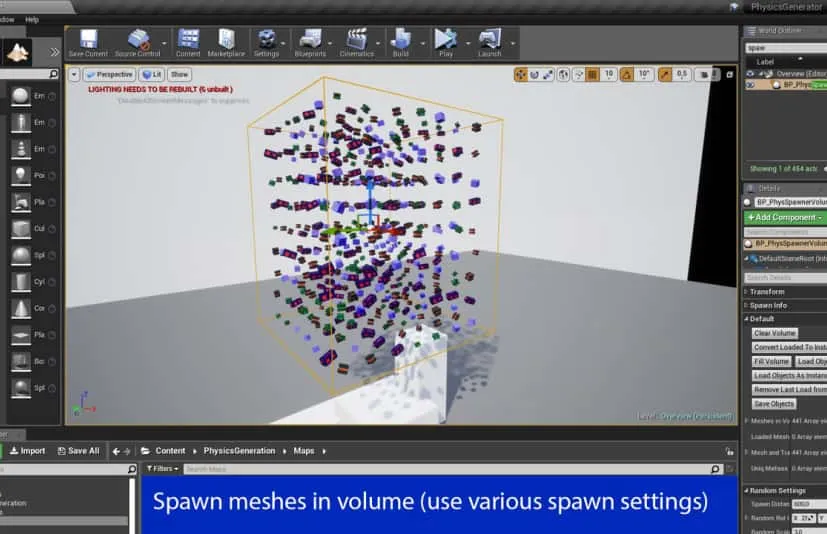Click the Cone (Cor) item in placement list

(x=33, y=308)
